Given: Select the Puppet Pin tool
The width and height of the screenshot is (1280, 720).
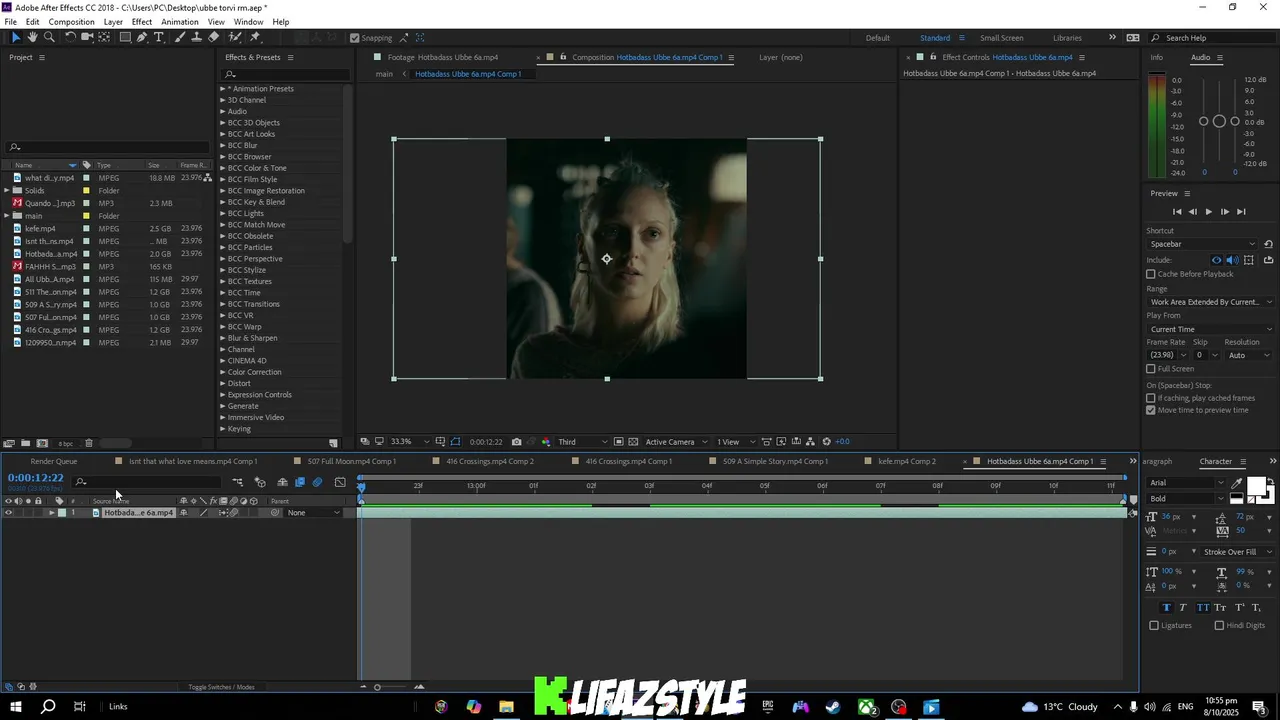Looking at the screenshot, I should click(255, 37).
